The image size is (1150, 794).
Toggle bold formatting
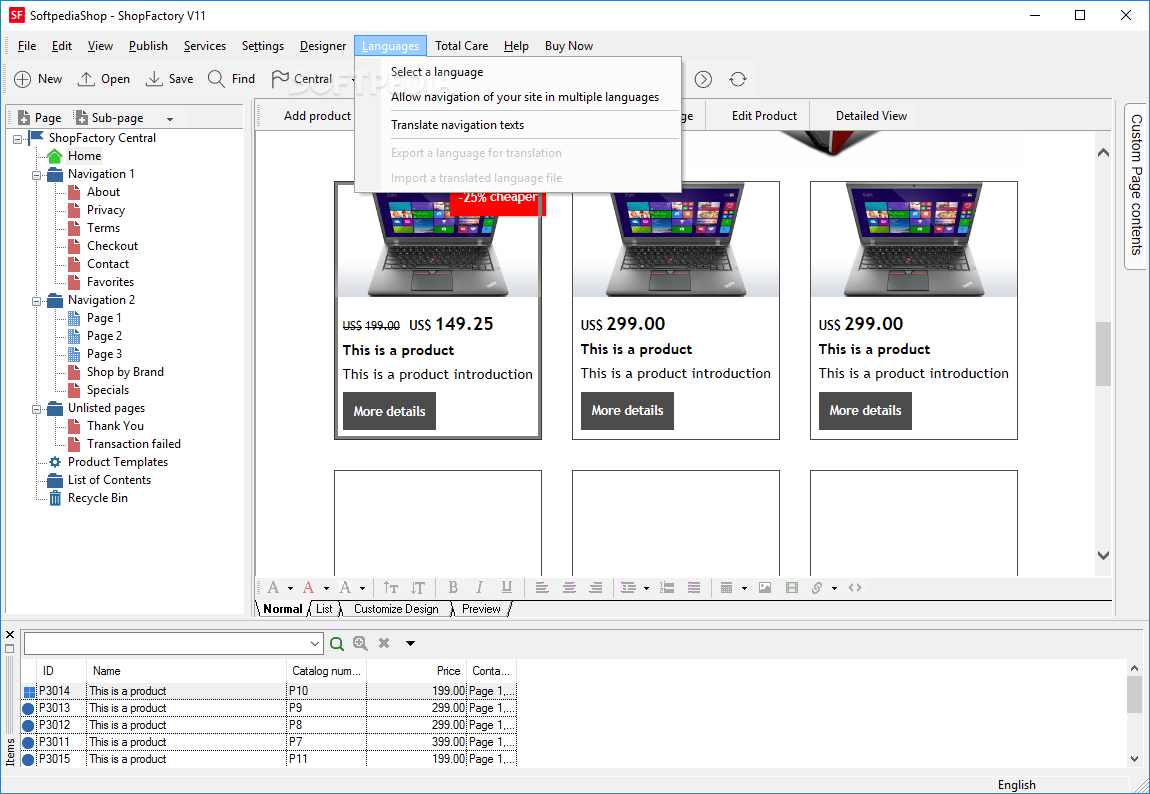(x=453, y=588)
